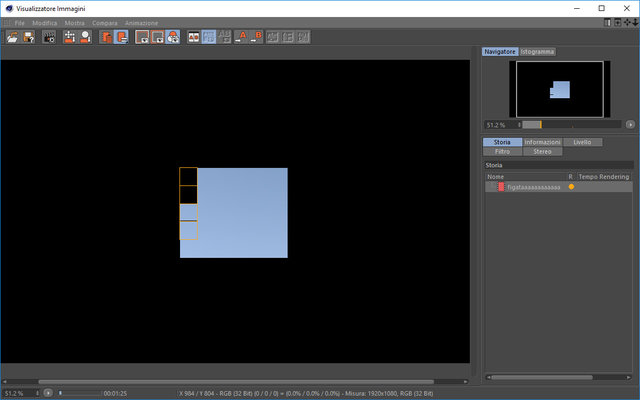Click the remove image stamp icon

pyautogui.click(x=85, y=37)
